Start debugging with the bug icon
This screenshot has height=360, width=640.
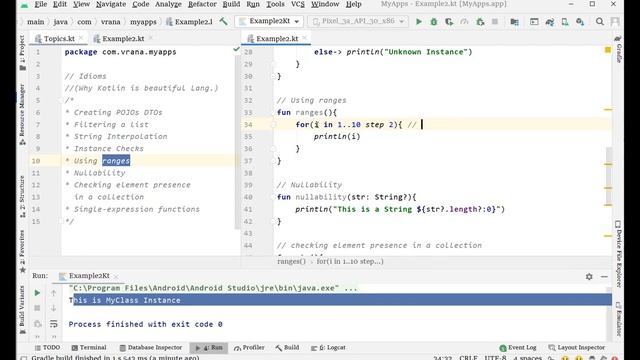tap(434, 22)
